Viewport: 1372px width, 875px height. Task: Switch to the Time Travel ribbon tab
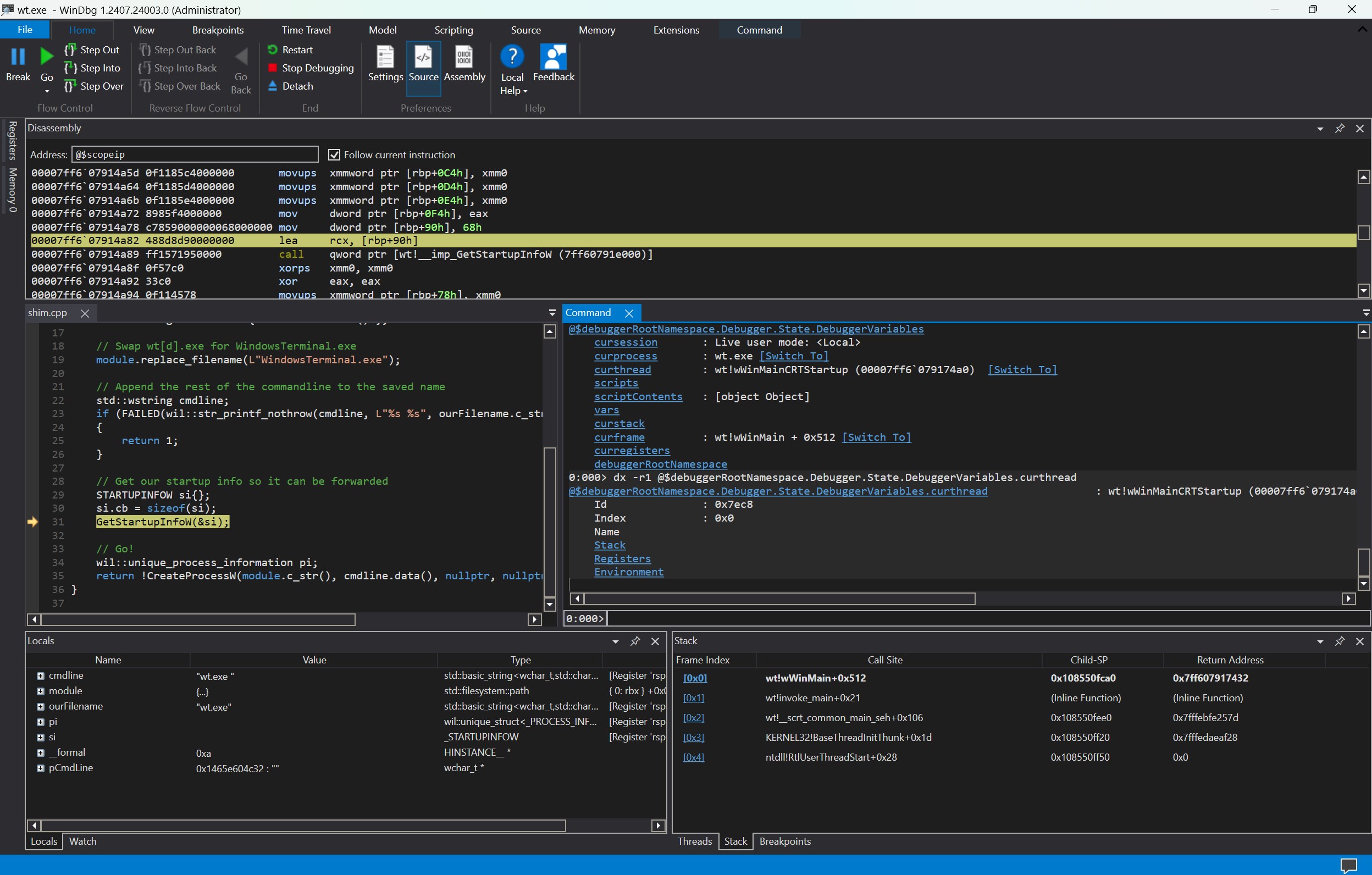point(307,30)
